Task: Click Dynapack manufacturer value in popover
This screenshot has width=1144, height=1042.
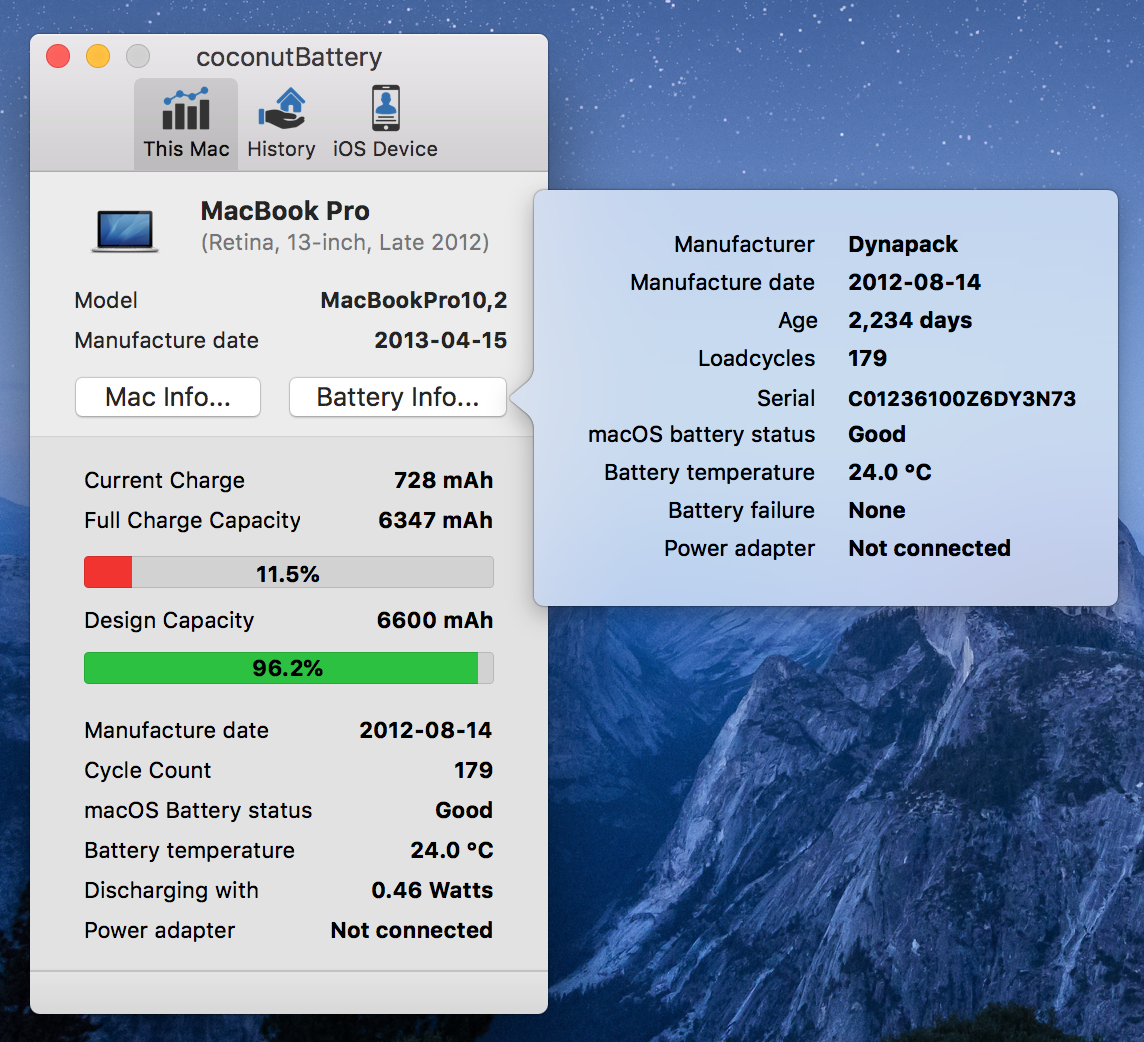Action: [903, 244]
